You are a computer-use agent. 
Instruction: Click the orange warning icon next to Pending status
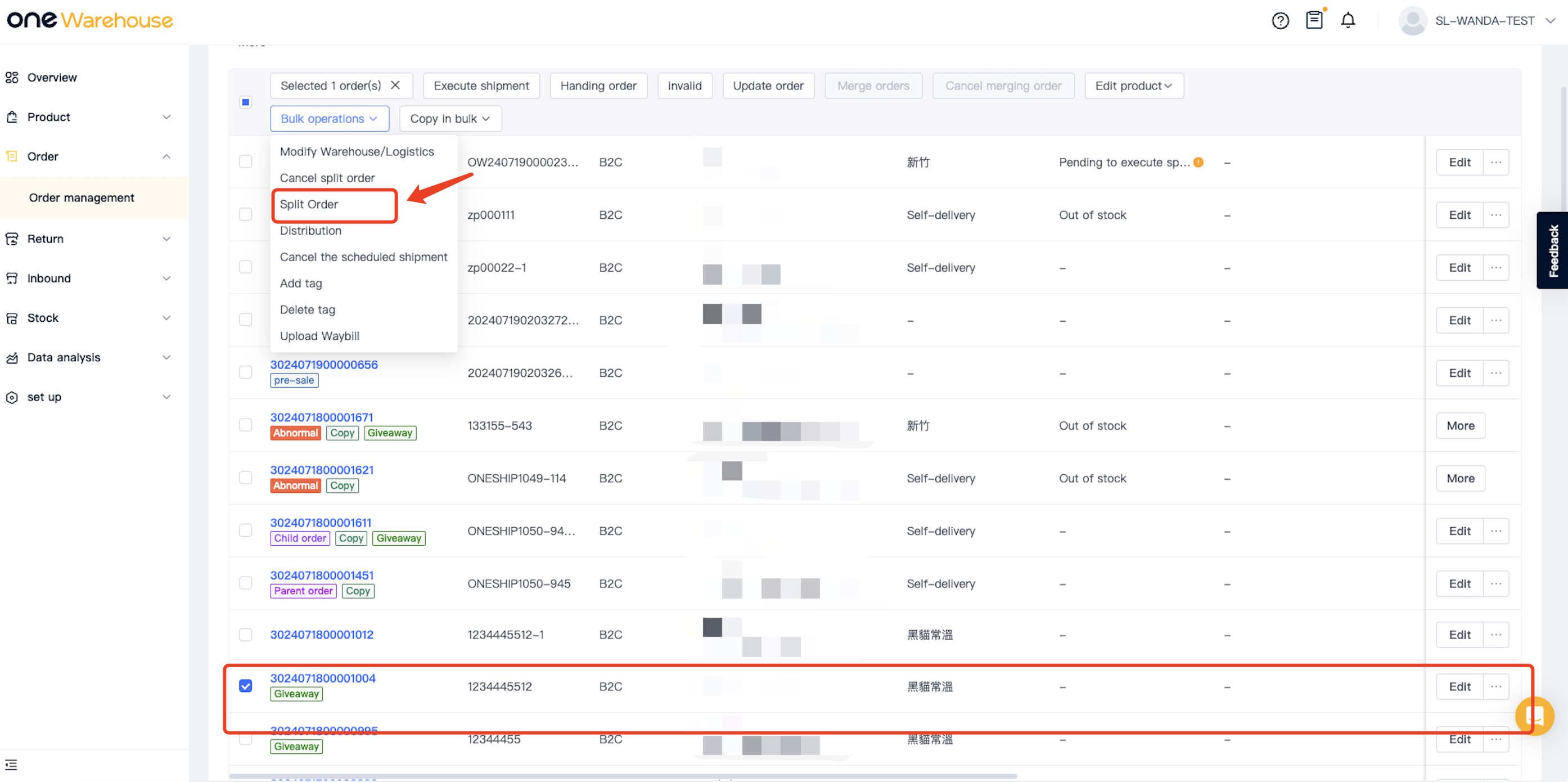pos(1198,163)
